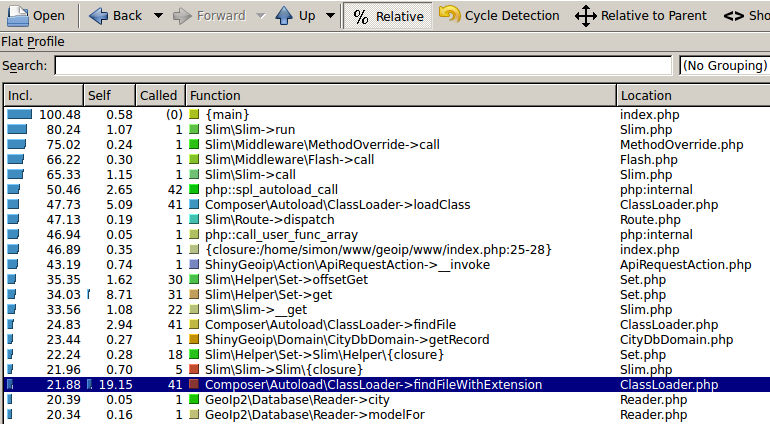Toggle the % Relative button

[387, 16]
